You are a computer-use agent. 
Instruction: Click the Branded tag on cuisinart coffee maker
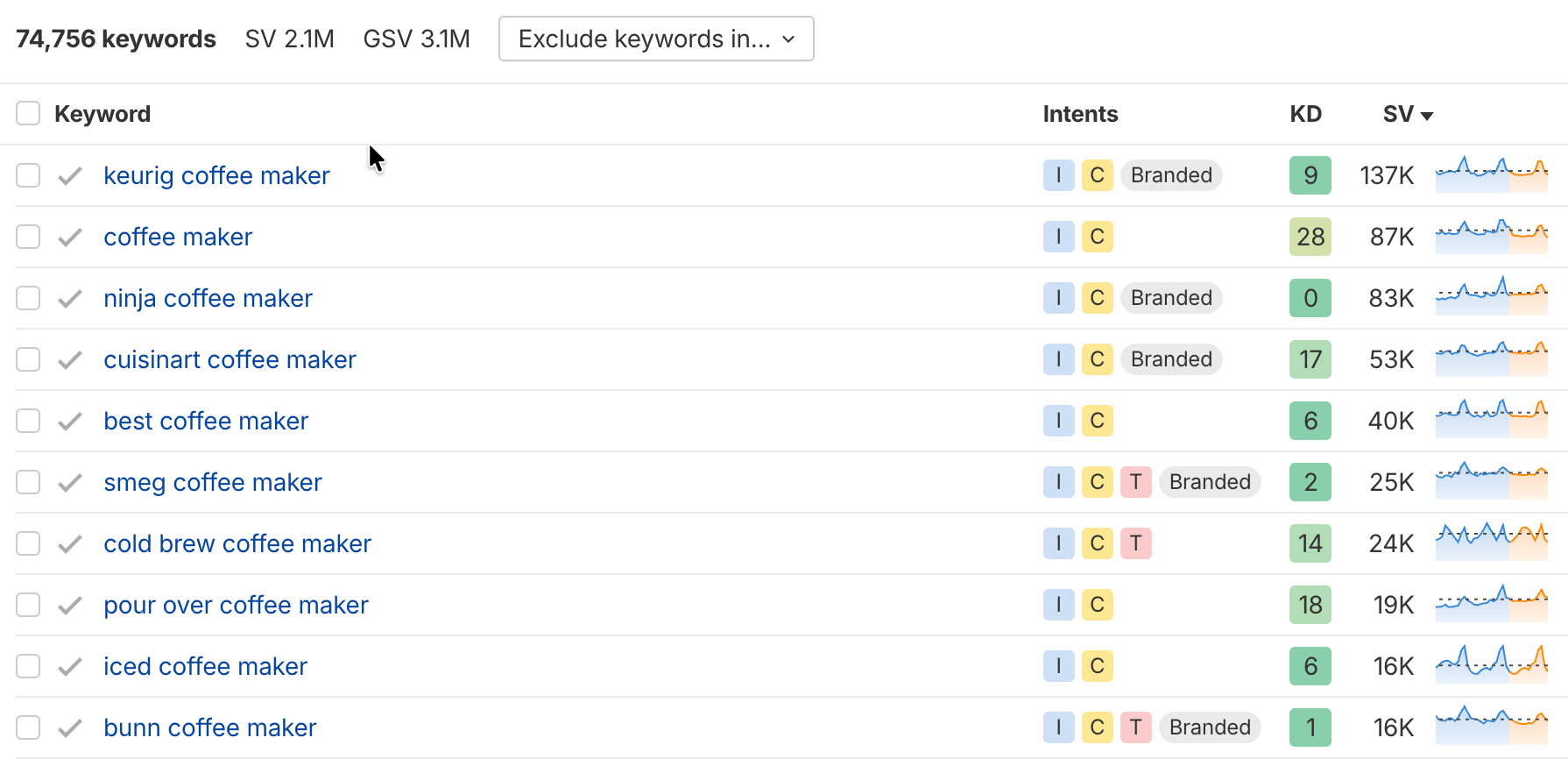[x=1171, y=359]
